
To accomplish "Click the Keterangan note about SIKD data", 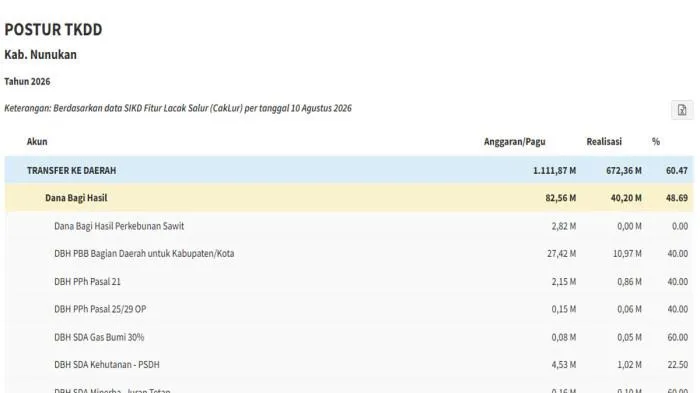I will 178,108.
